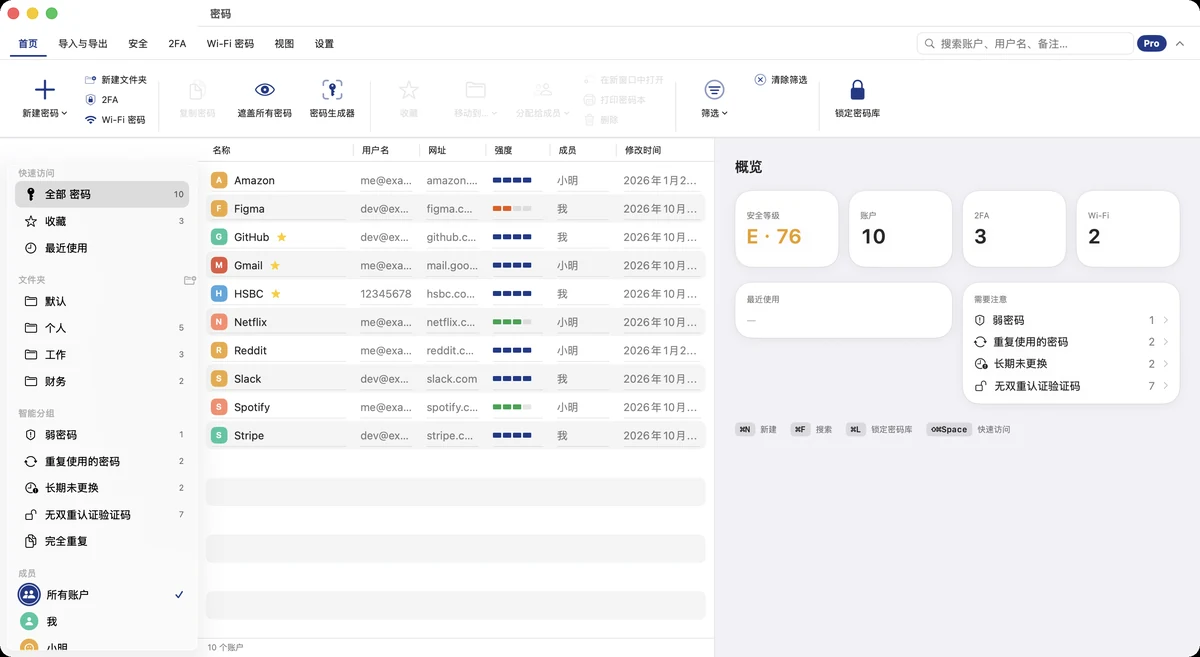The image size is (1200, 657).
Task: Toggle the GitHub favorite star
Action: [x=282, y=237]
